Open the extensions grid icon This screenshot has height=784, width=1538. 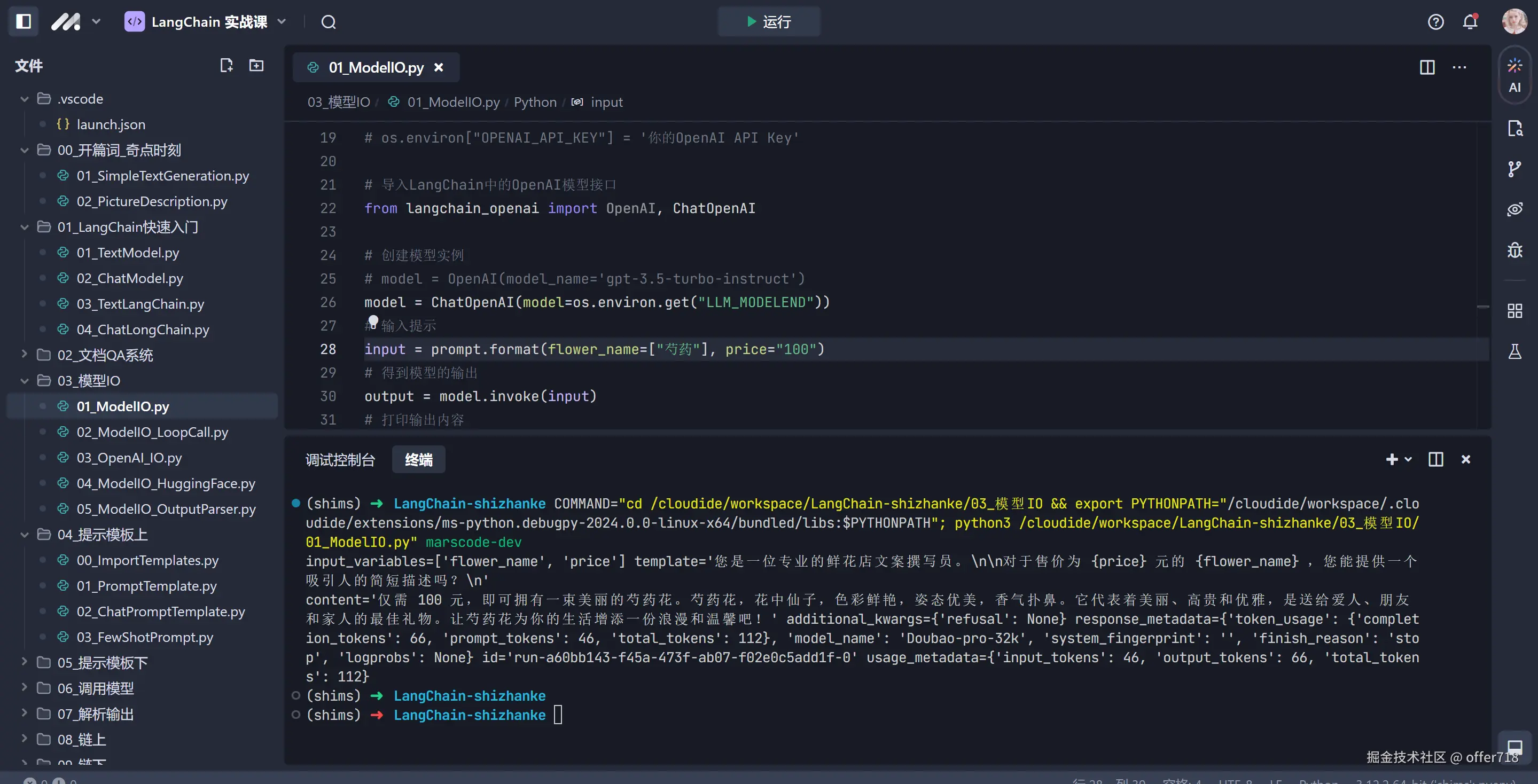pos(1514,311)
